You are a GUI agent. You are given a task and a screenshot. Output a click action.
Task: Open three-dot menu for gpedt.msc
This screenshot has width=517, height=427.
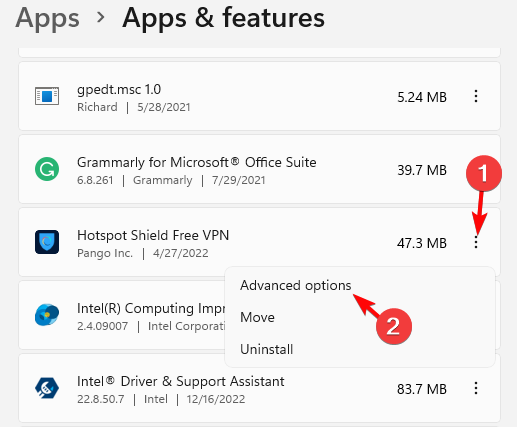(x=476, y=96)
